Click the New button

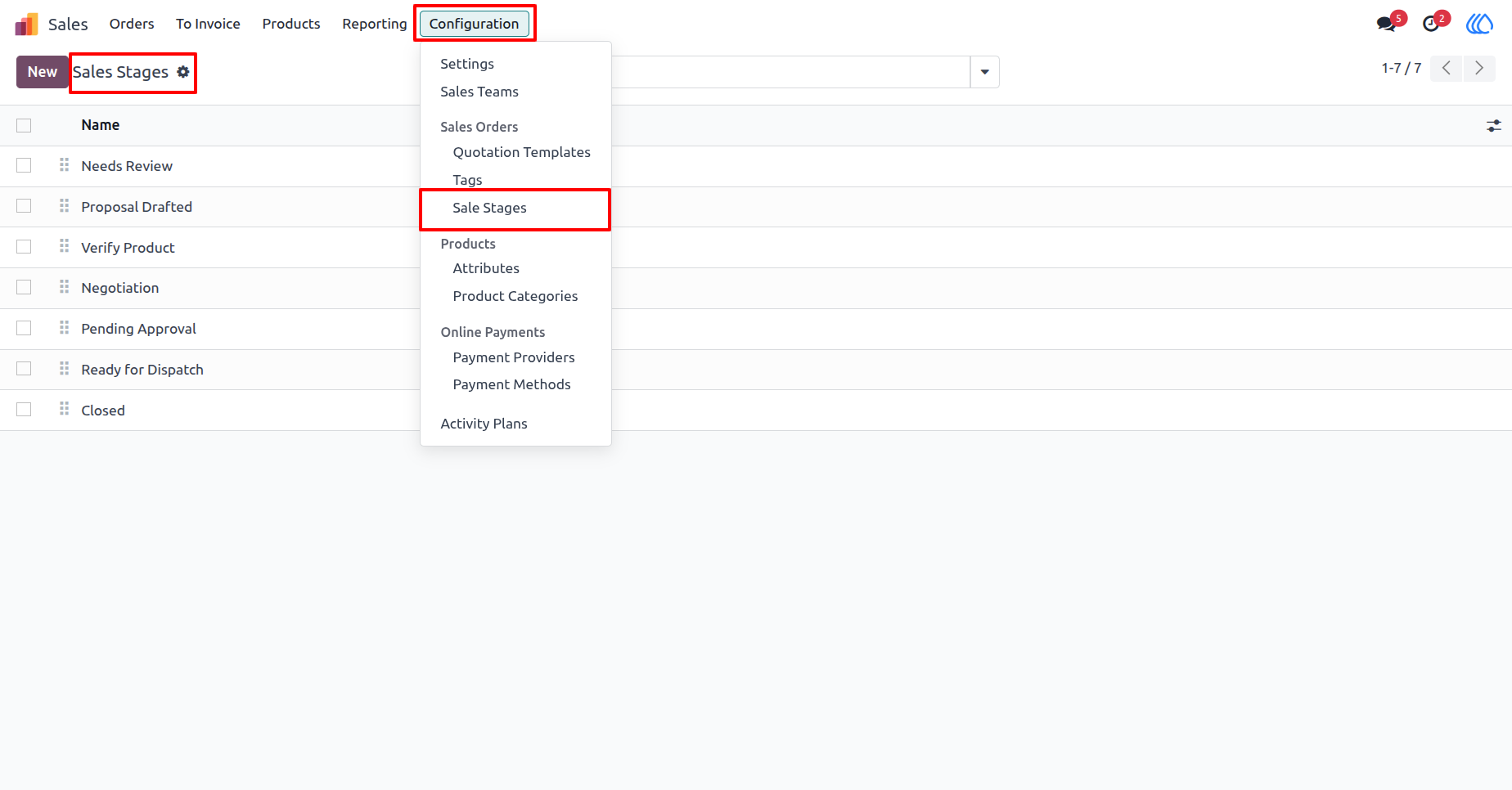43,72
